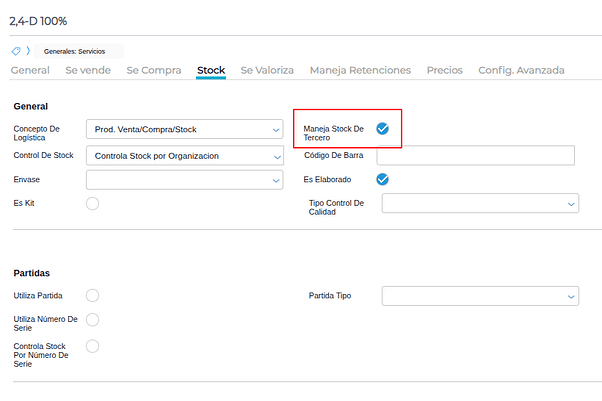Viewport: 602px width, 401px height.
Task: Open the Maneja Retenciones tab
Action: pyautogui.click(x=360, y=71)
